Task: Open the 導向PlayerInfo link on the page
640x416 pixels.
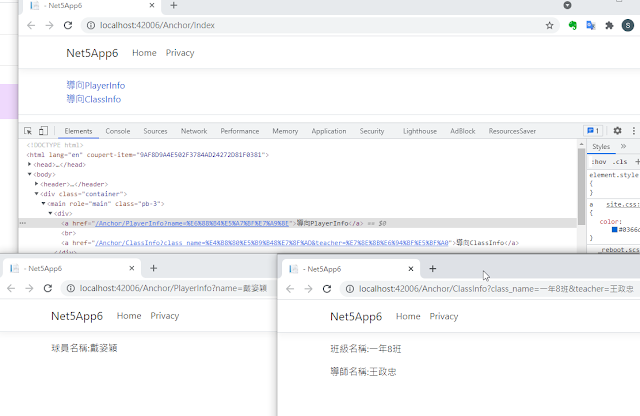Action: (x=96, y=85)
